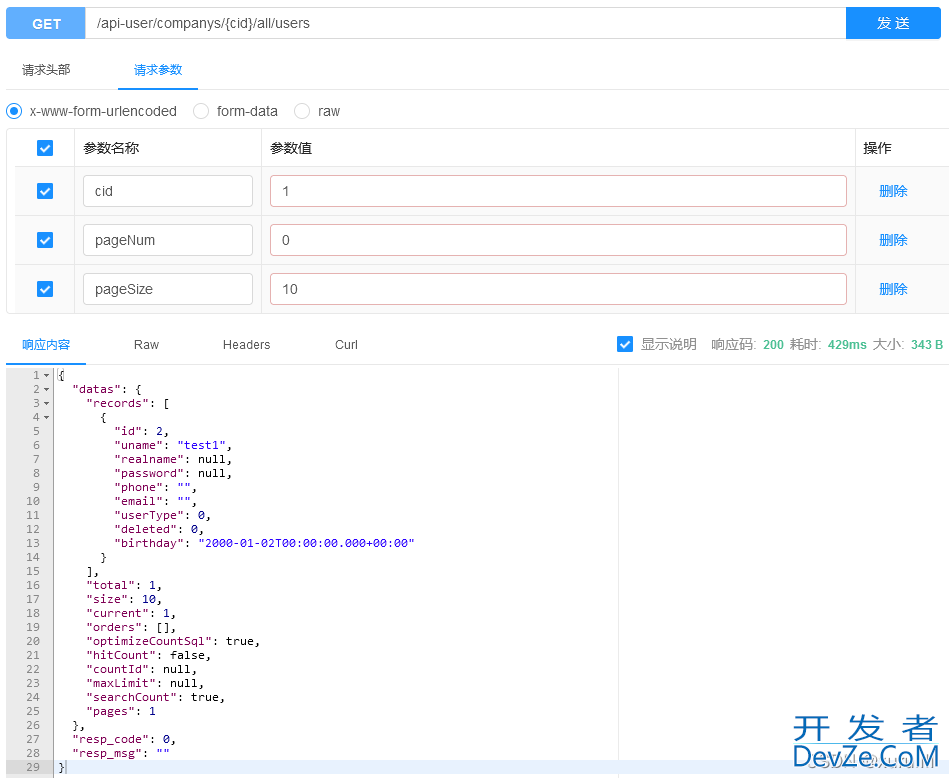Edit the pageNum value field containing 0
949x778 pixels.
pyautogui.click(x=558, y=240)
